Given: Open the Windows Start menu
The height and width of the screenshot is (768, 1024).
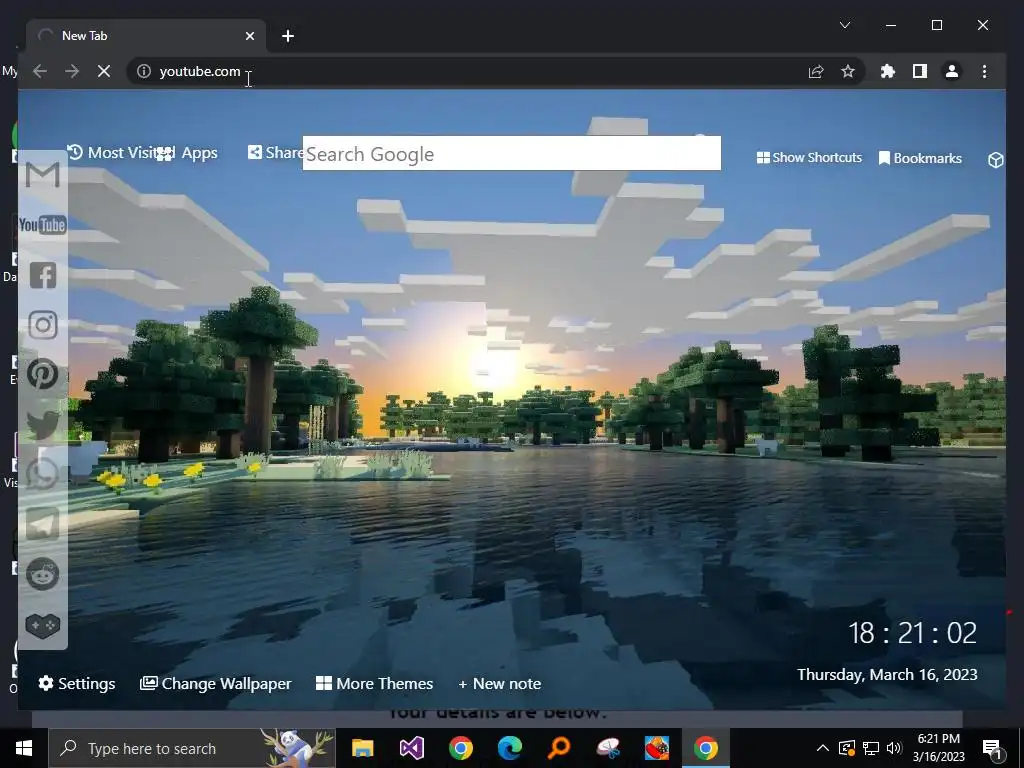Looking at the screenshot, I should click(x=24, y=748).
